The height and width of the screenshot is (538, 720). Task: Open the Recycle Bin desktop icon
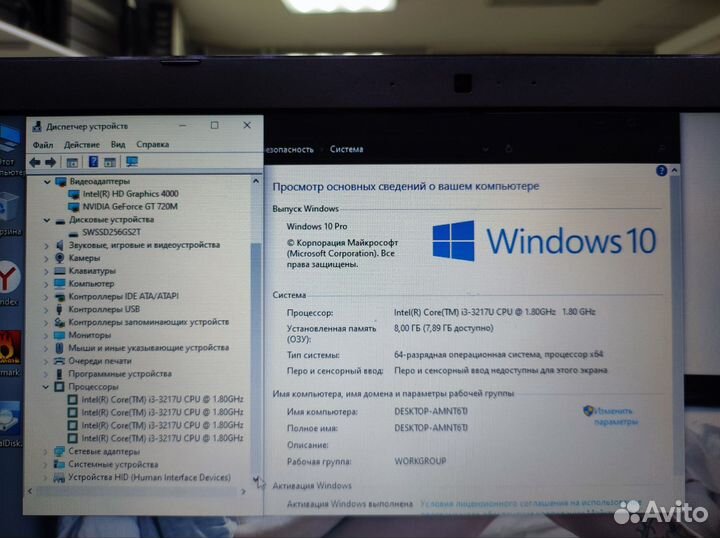9,214
